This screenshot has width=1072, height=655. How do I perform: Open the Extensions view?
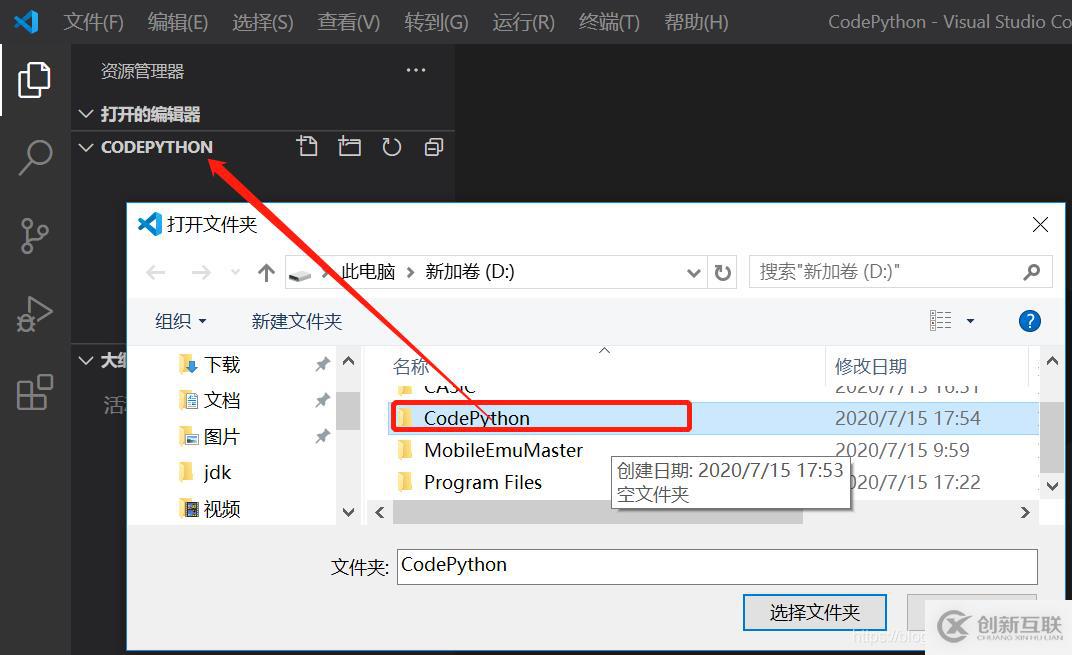pyautogui.click(x=35, y=393)
